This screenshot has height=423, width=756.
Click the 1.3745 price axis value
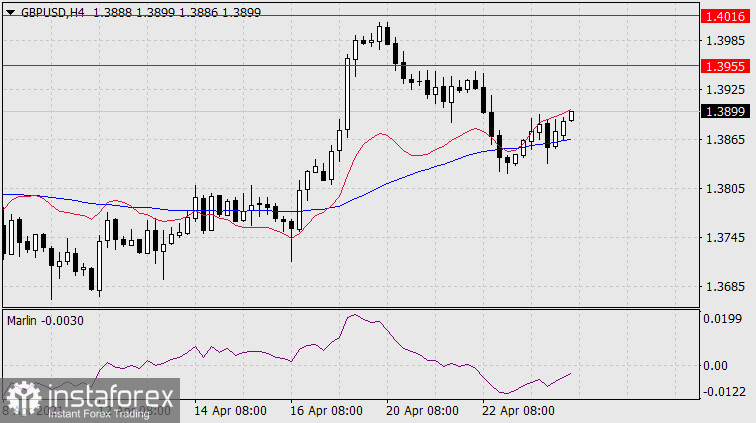(x=725, y=238)
